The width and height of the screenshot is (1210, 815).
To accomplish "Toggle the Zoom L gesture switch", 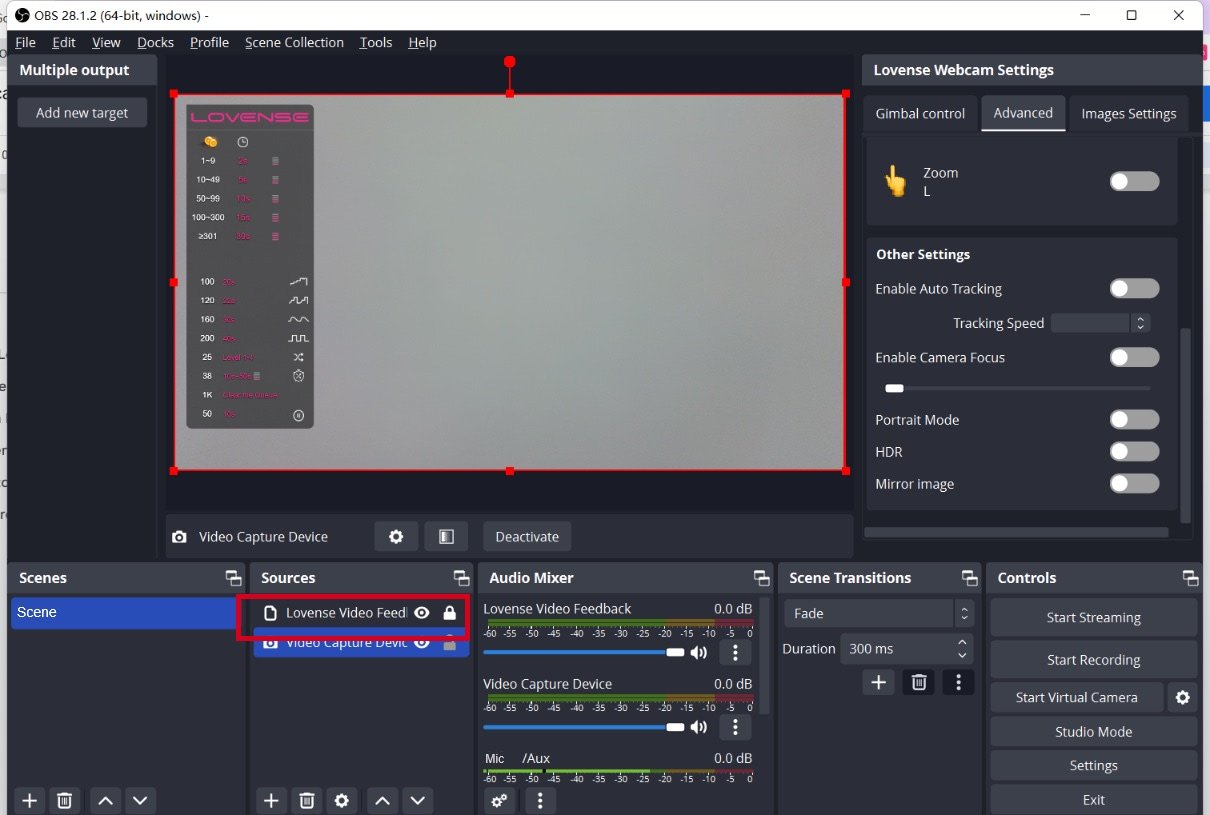I will [1135, 181].
